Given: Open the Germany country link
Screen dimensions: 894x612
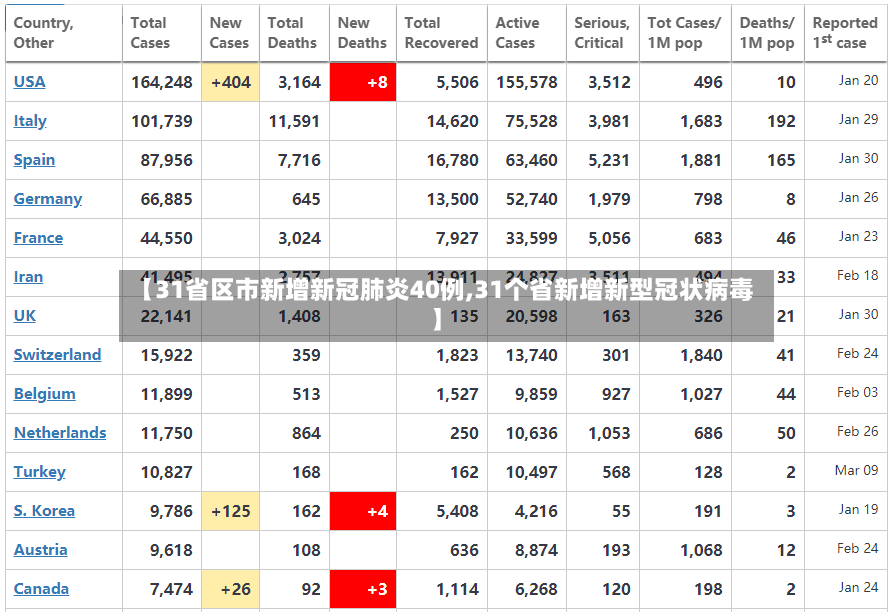Looking at the screenshot, I should click(48, 198).
